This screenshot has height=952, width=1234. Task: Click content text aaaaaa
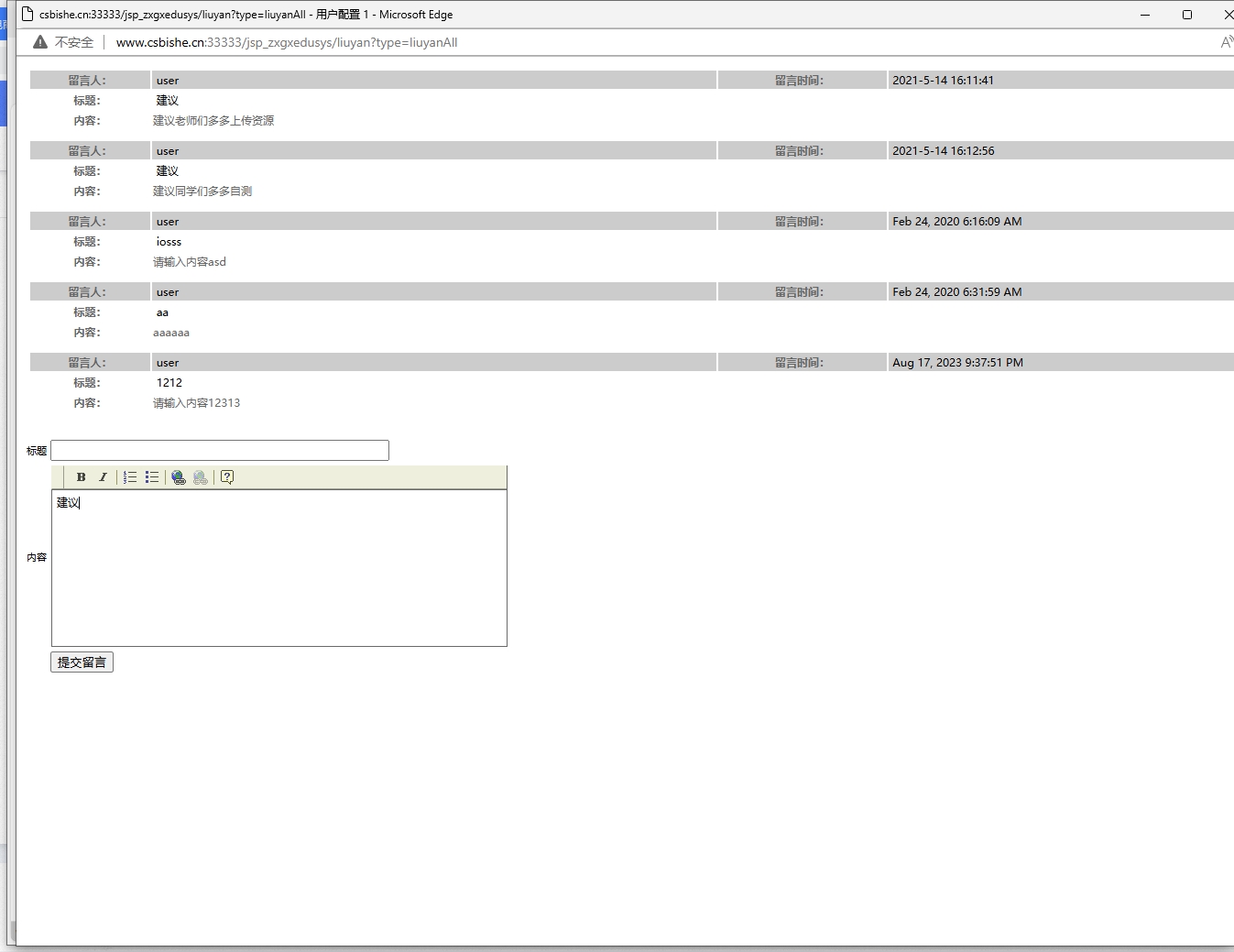coord(171,333)
